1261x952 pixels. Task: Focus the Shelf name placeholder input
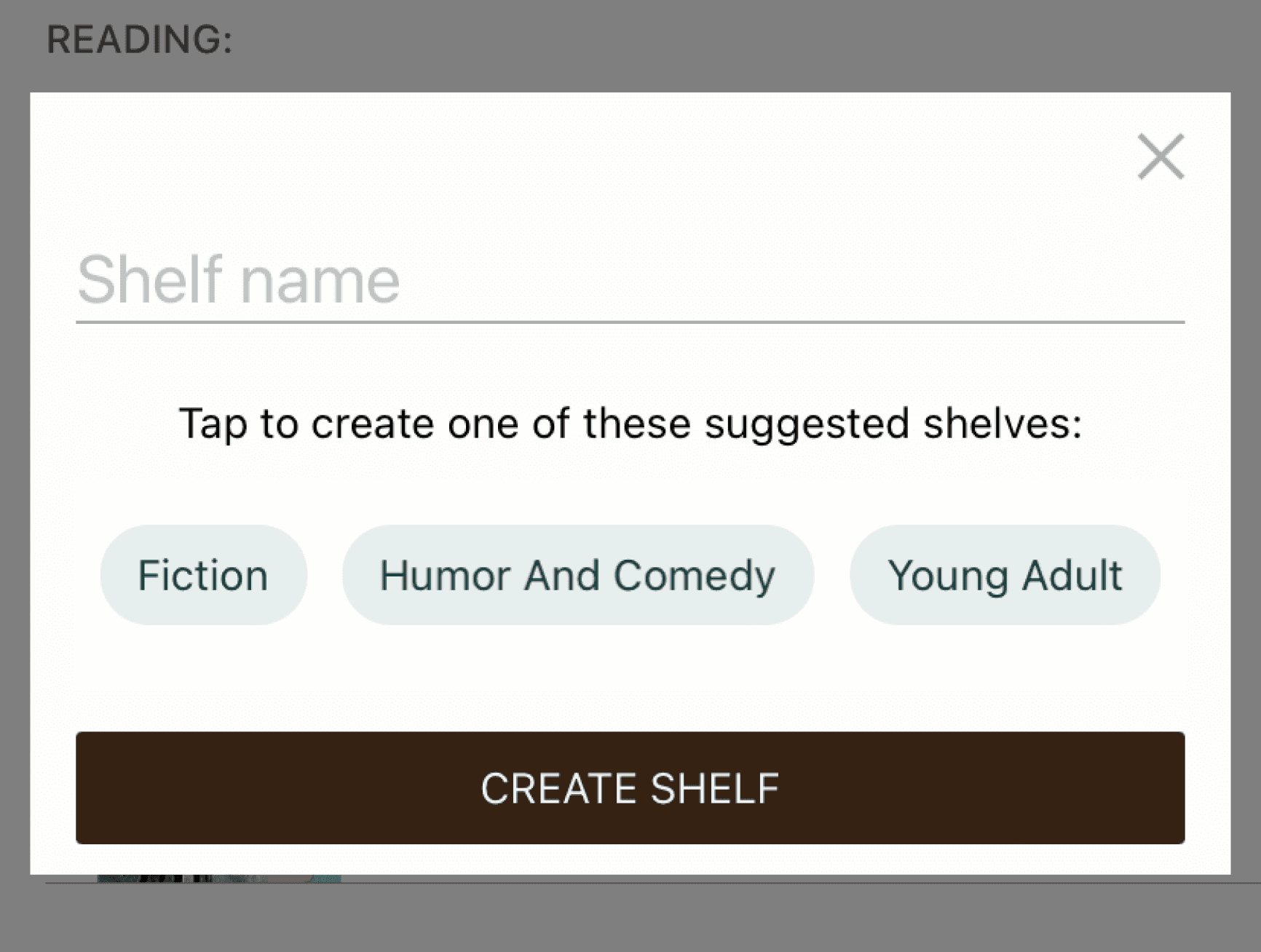click(630, 279)
